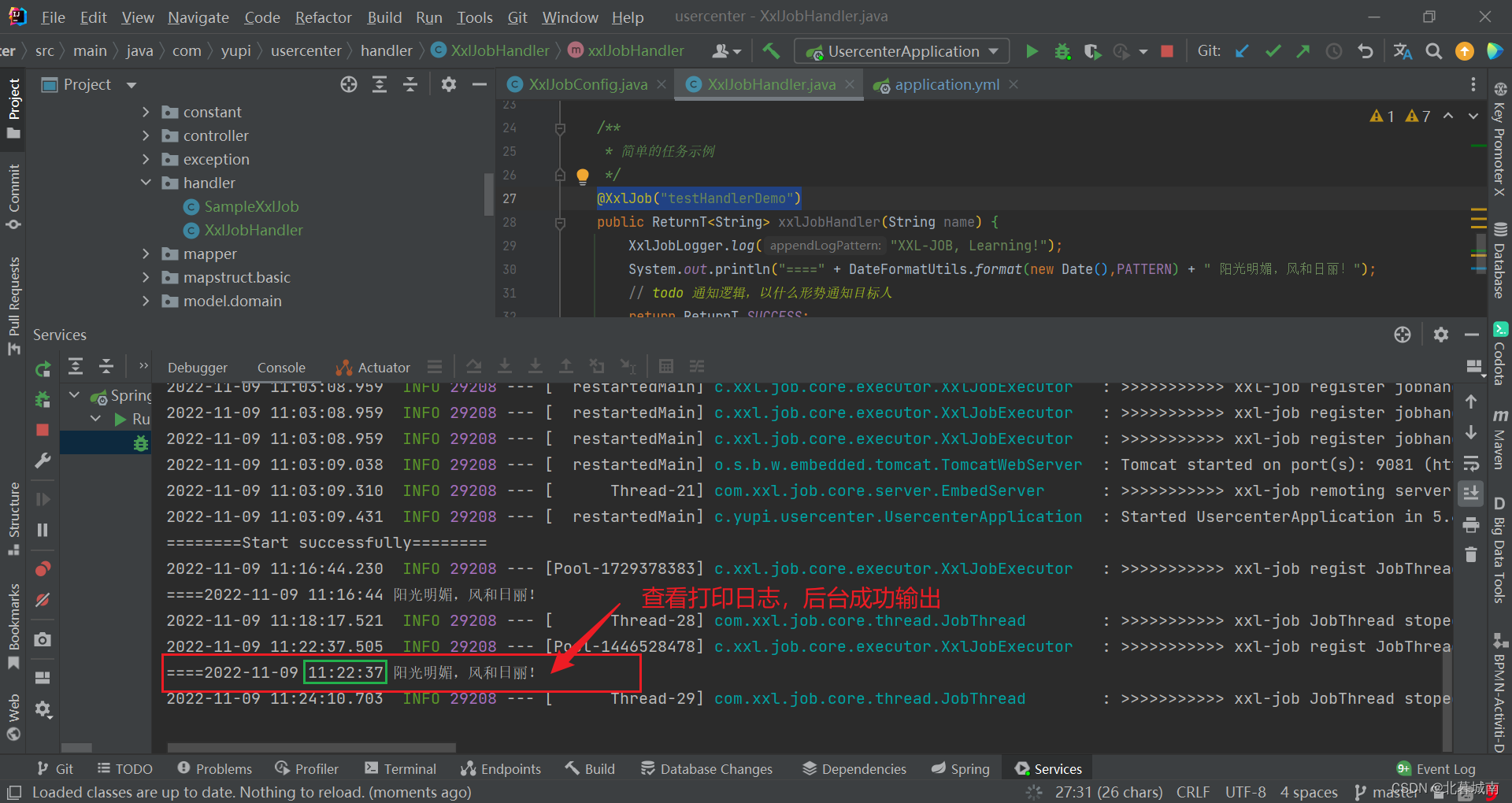Expand all in Project panel toolbar

pyautogui.click(x=380, y=84)
